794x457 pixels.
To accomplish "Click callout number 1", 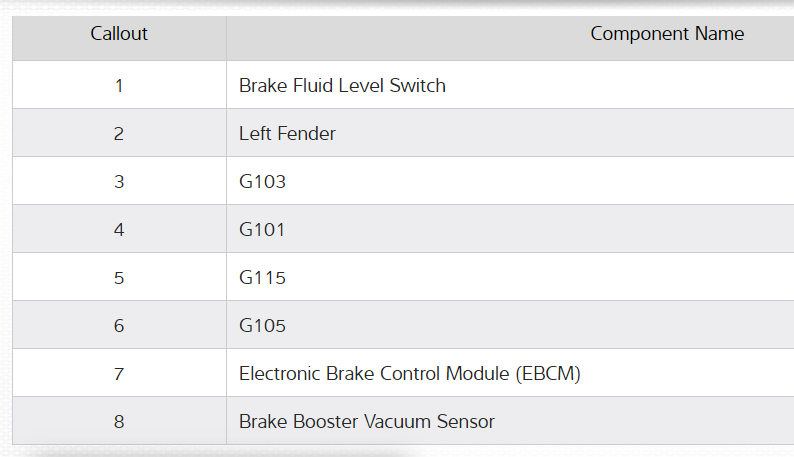I will coord(119,86).
